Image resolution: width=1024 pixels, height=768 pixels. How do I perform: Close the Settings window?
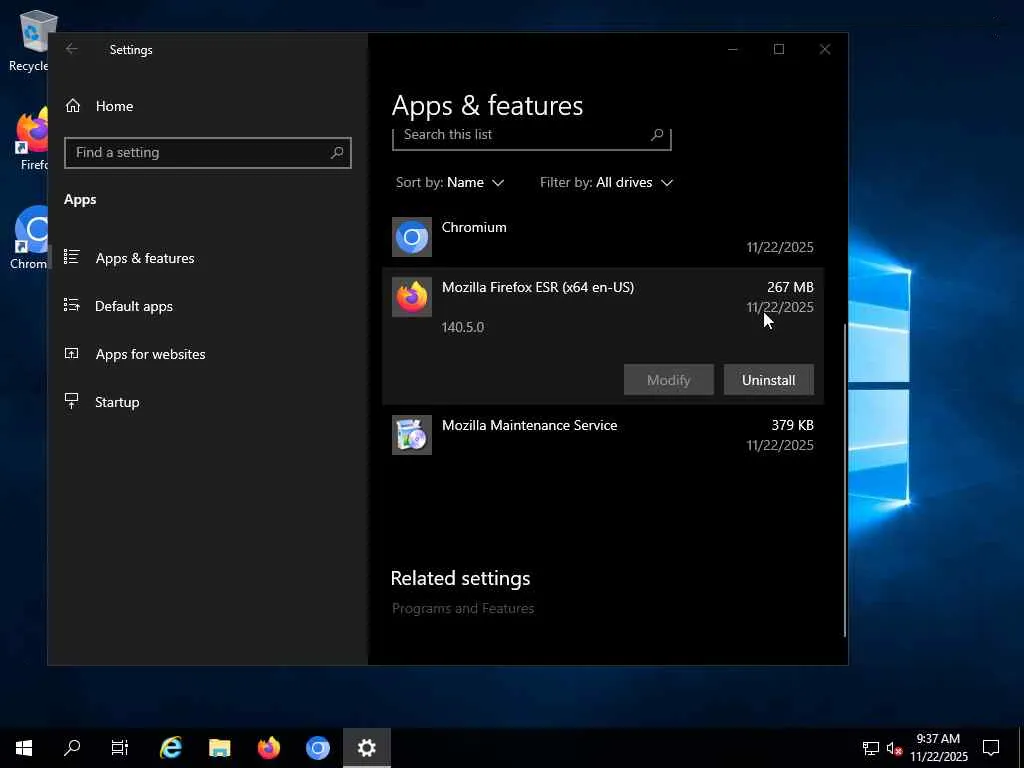coord(825,49)
